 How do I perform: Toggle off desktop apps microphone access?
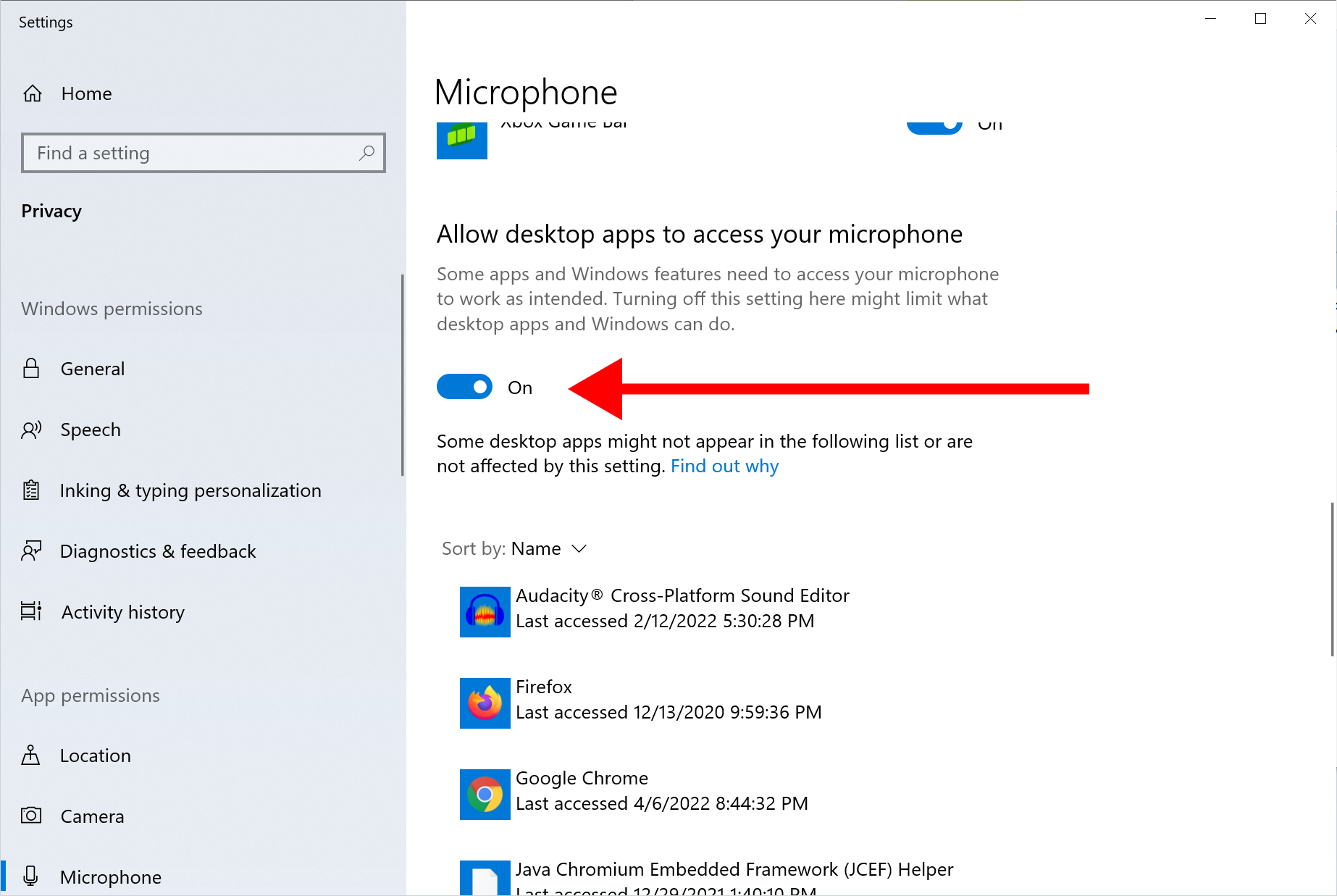464,387
